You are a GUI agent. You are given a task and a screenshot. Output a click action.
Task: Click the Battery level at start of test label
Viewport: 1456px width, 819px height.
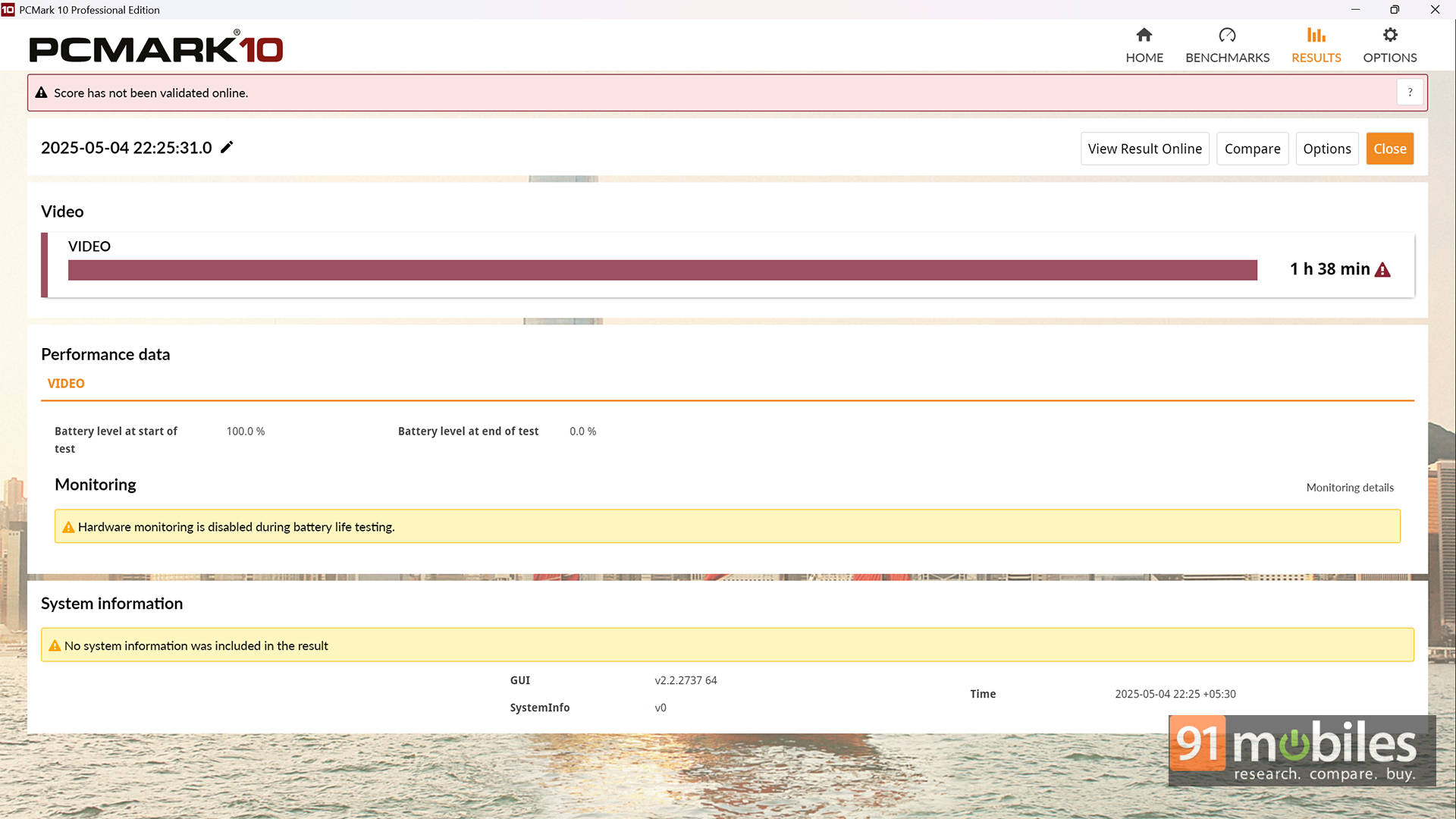(115, 440)
